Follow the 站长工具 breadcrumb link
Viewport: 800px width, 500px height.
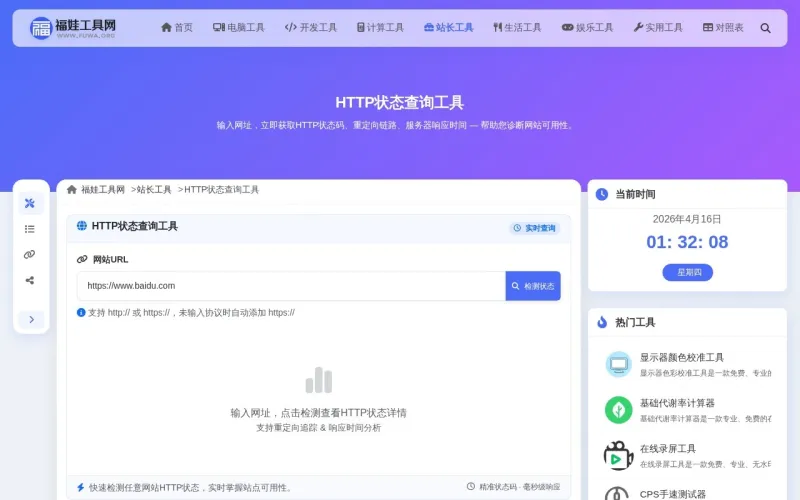(154, 190)
